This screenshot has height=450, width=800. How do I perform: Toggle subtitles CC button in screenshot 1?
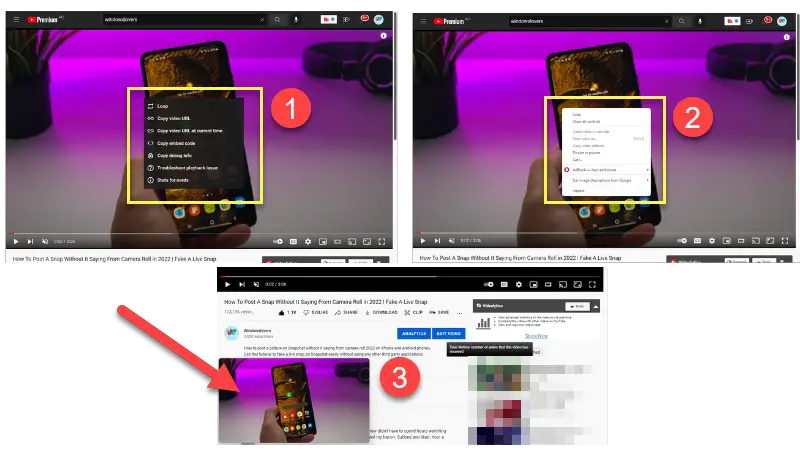[x=293, y=241]
